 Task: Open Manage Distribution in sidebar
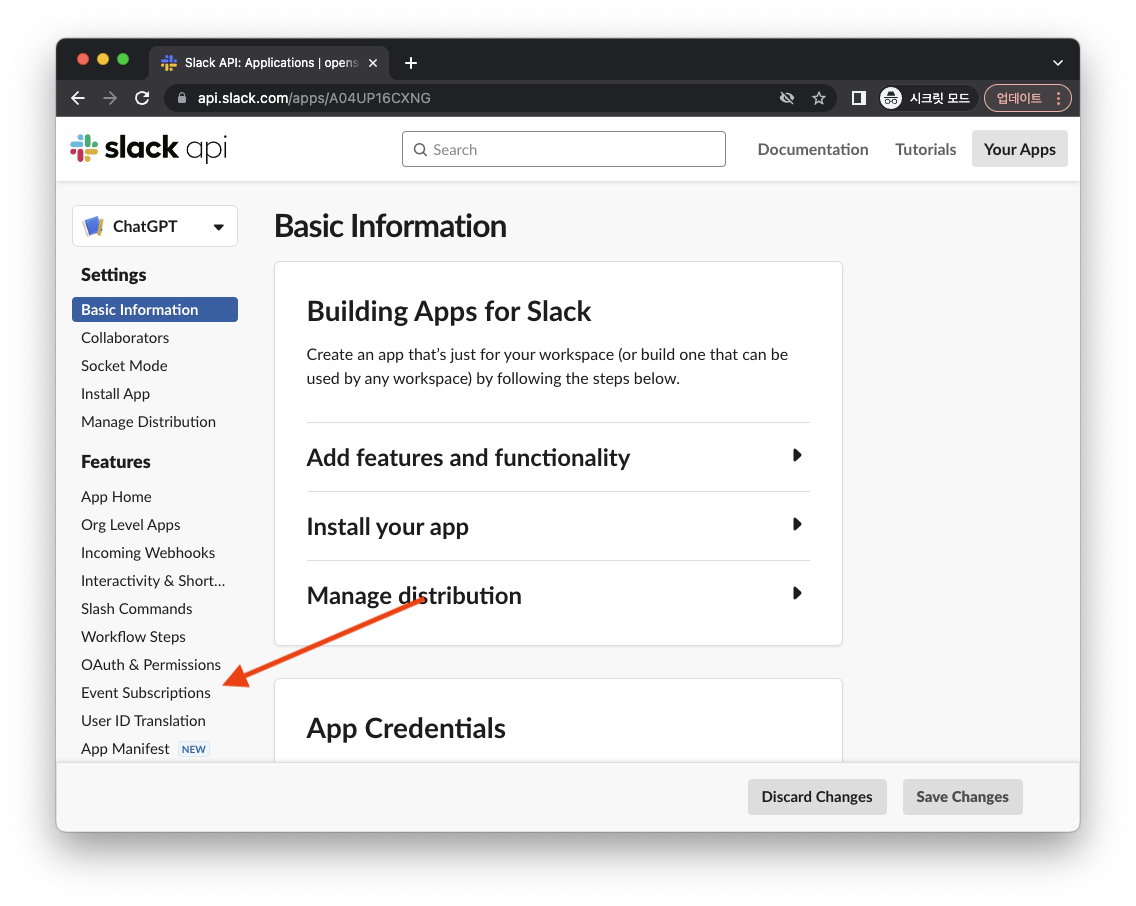coord(149,422)
